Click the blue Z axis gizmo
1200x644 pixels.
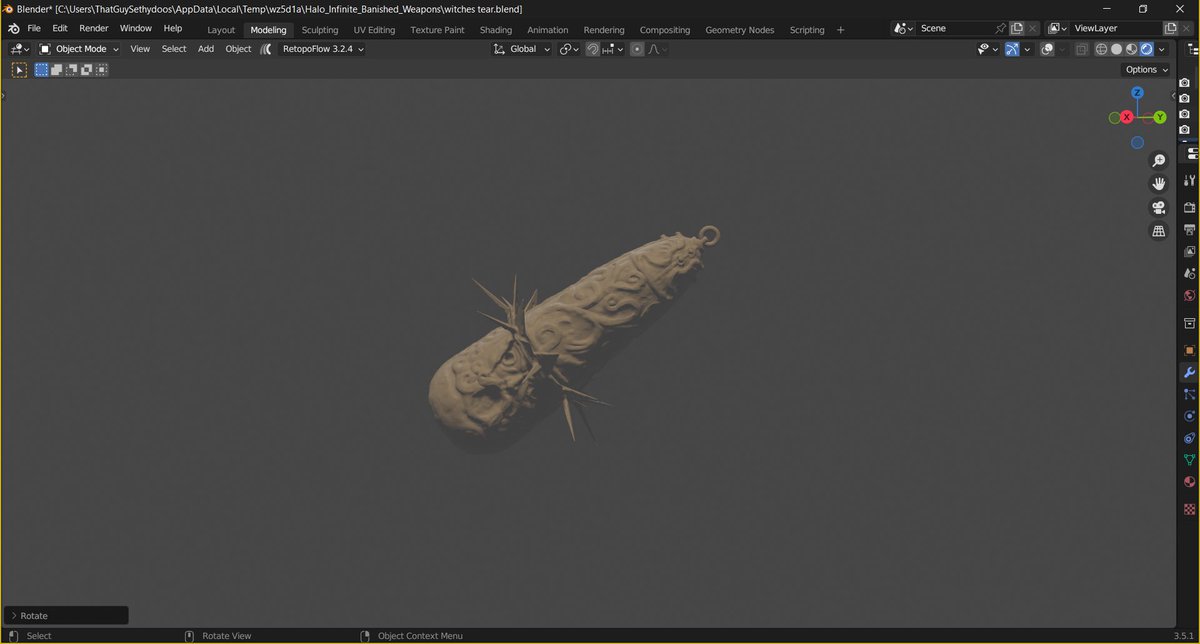(1137, 93)
